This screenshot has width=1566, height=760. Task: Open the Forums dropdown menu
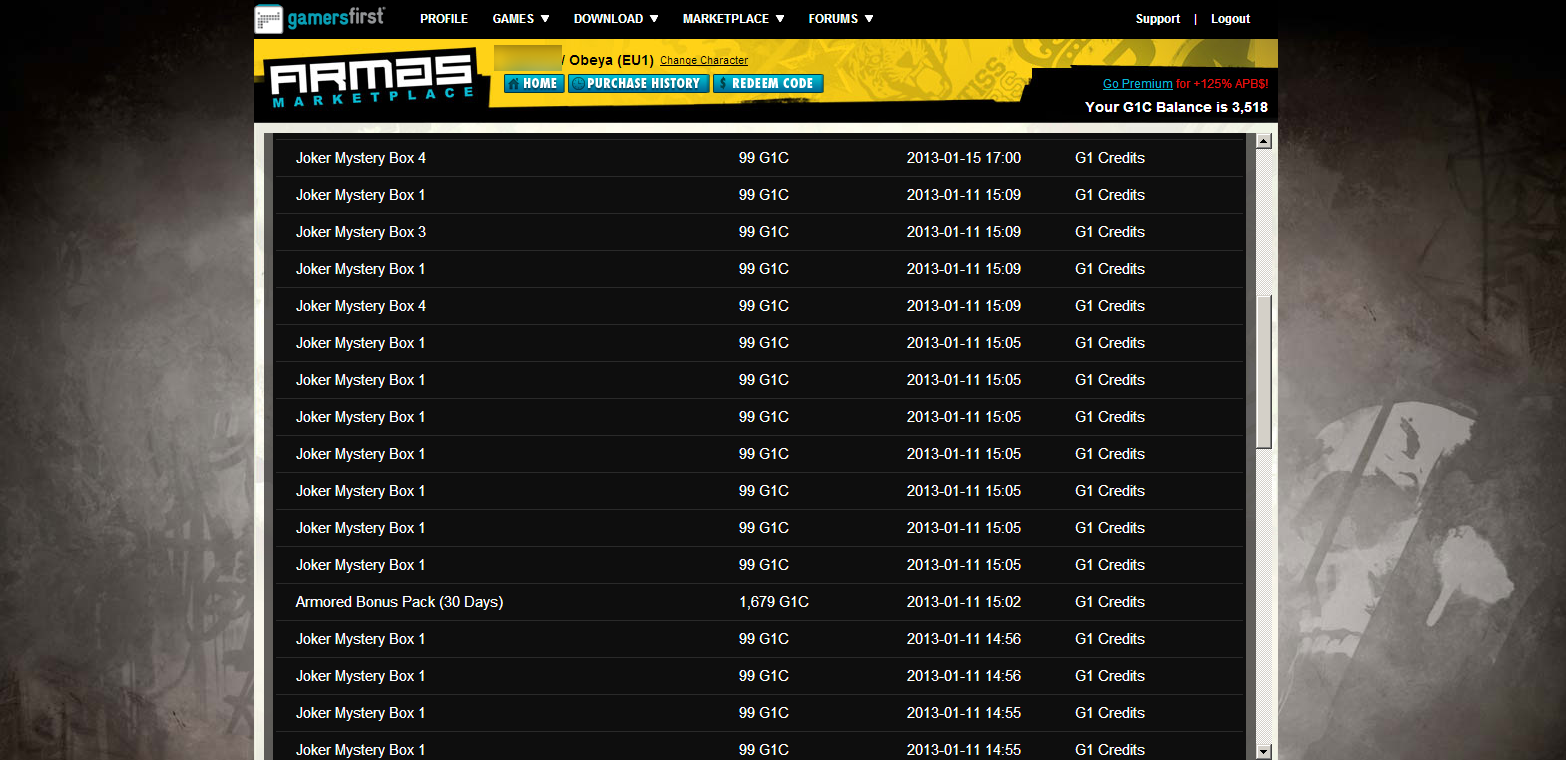point(841,19)
